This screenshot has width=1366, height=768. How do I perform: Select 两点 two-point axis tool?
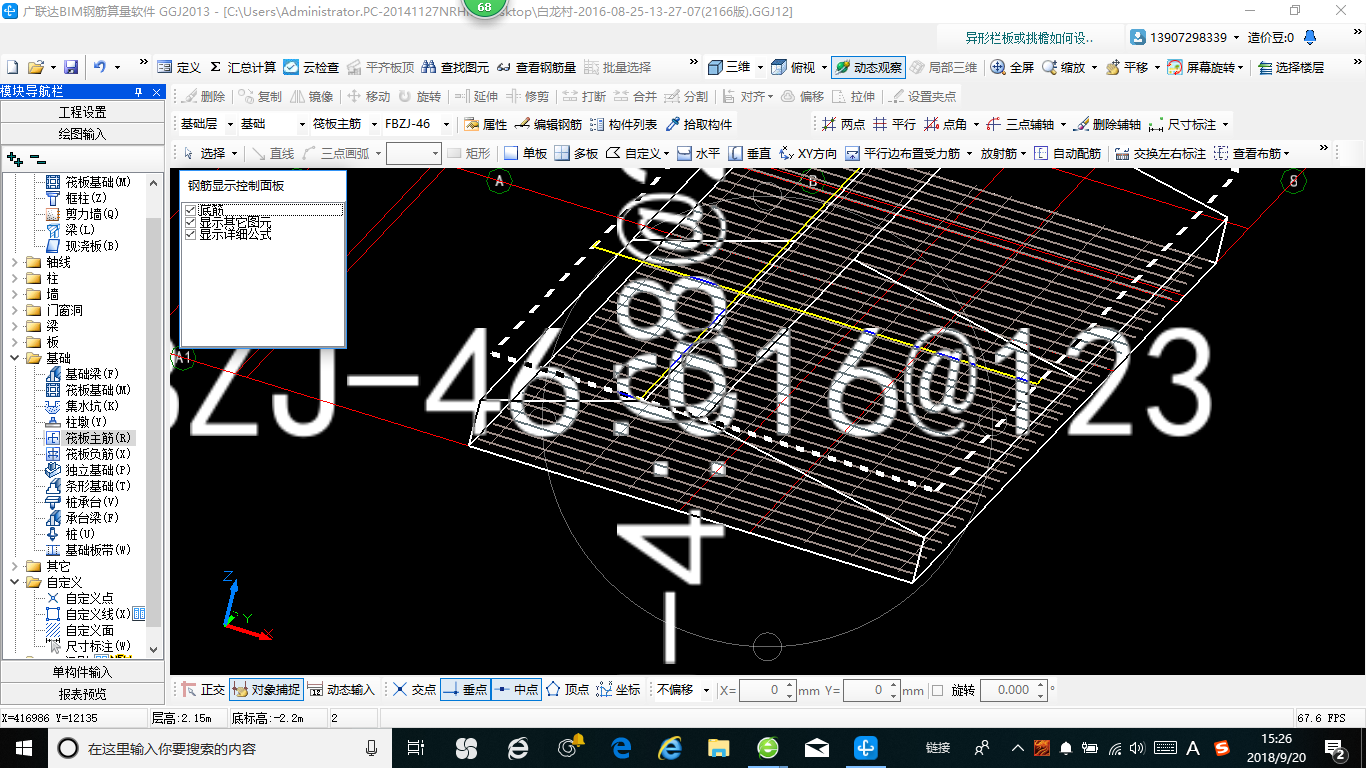(x=843, y=124)
